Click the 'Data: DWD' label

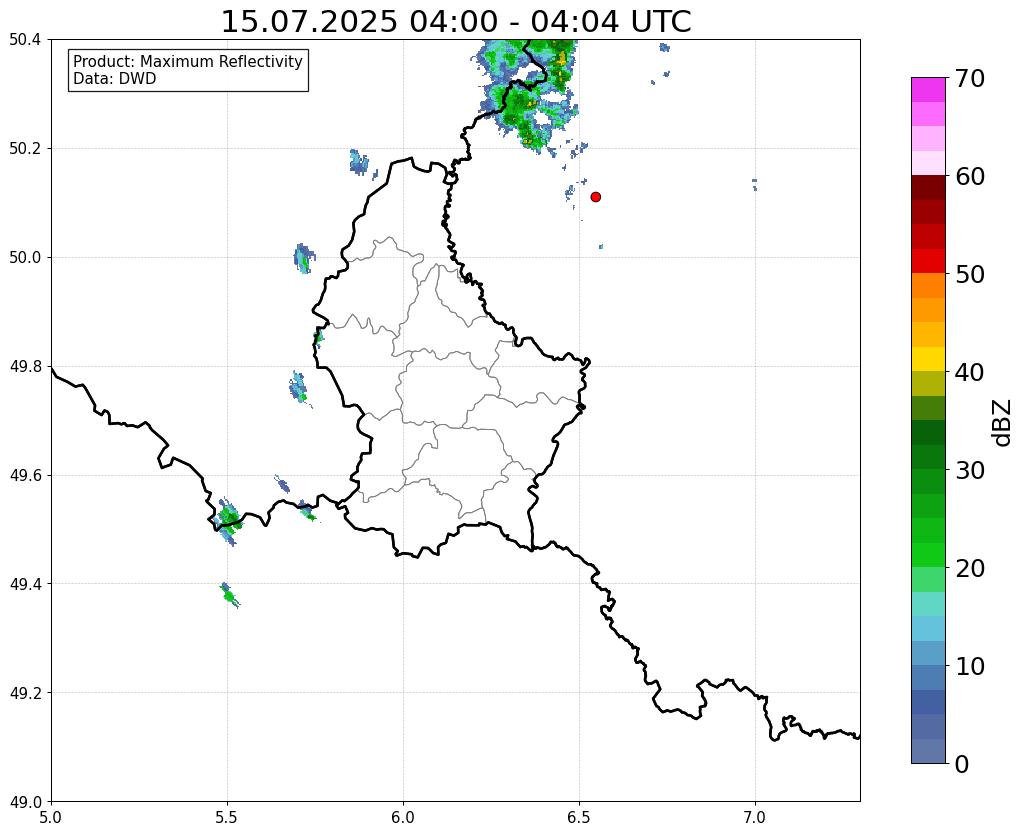pos(115,78)
